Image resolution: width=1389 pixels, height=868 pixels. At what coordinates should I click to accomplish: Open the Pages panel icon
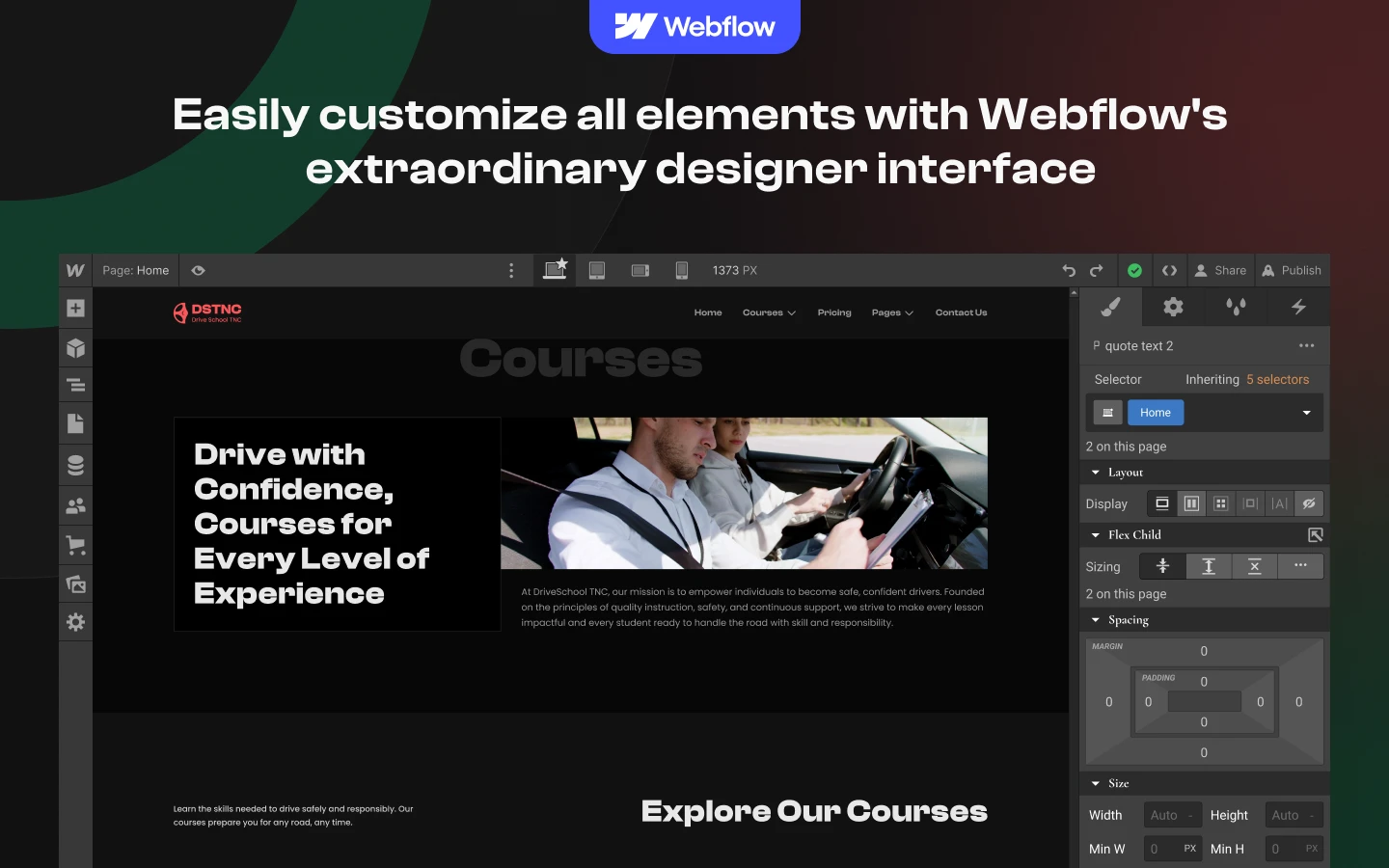click(x=75, y=423)
